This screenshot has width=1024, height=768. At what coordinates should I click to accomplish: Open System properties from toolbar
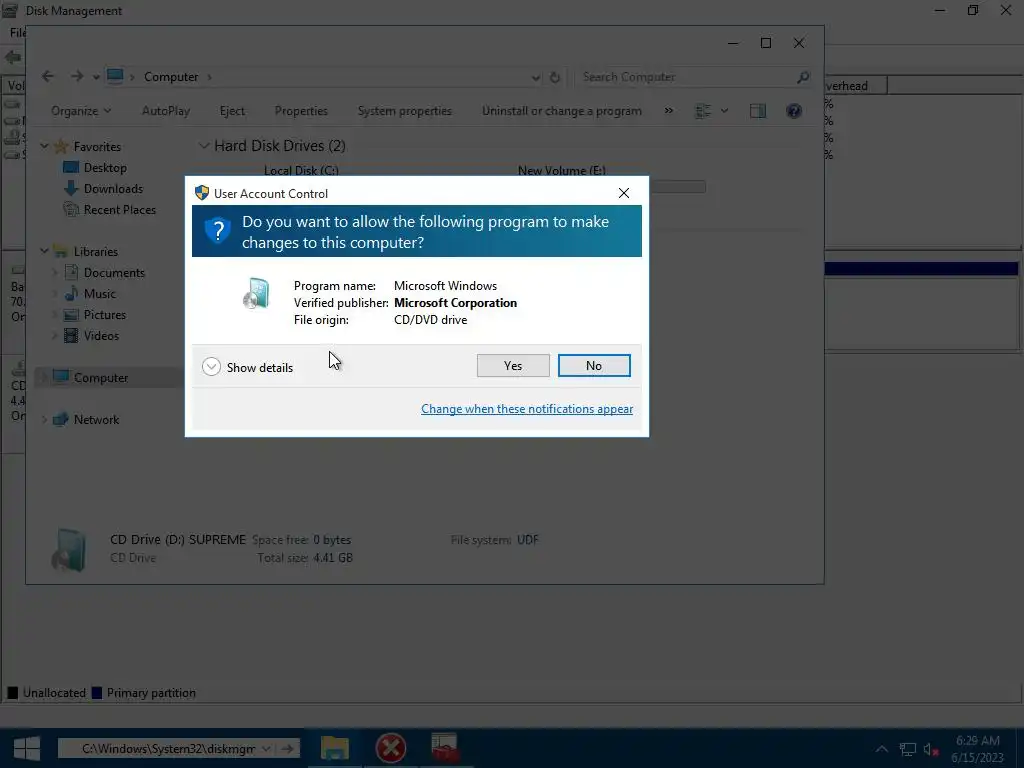(x=404, y=111)
